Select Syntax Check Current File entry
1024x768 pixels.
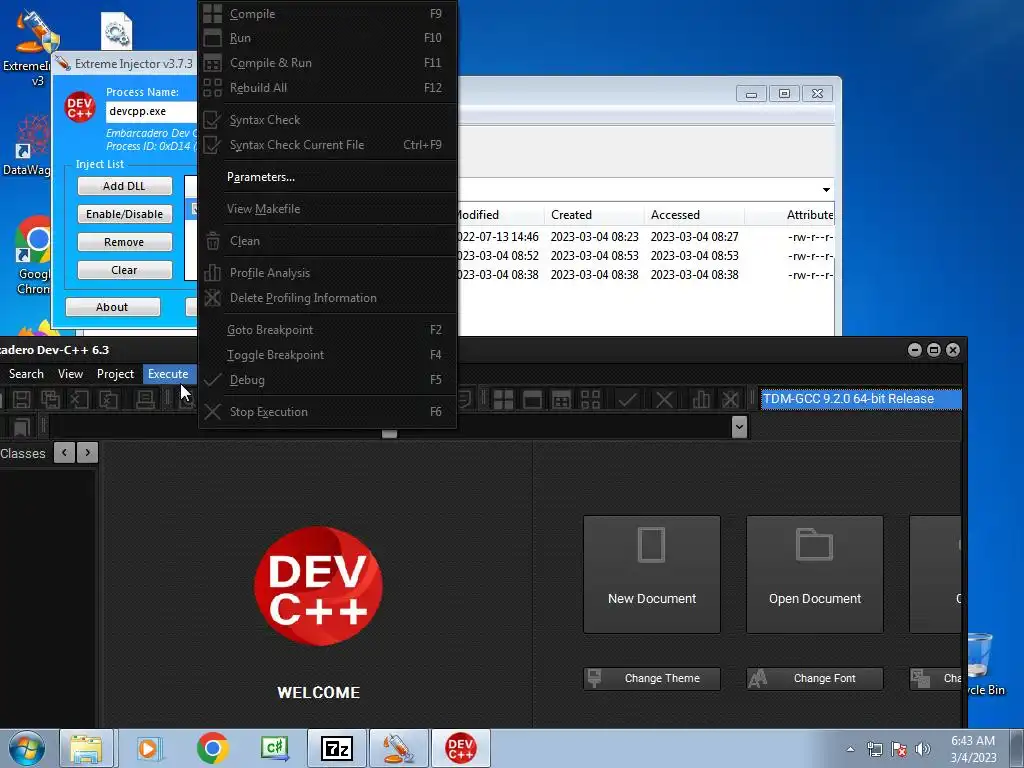pyautogui.click(x=327, y=145)
